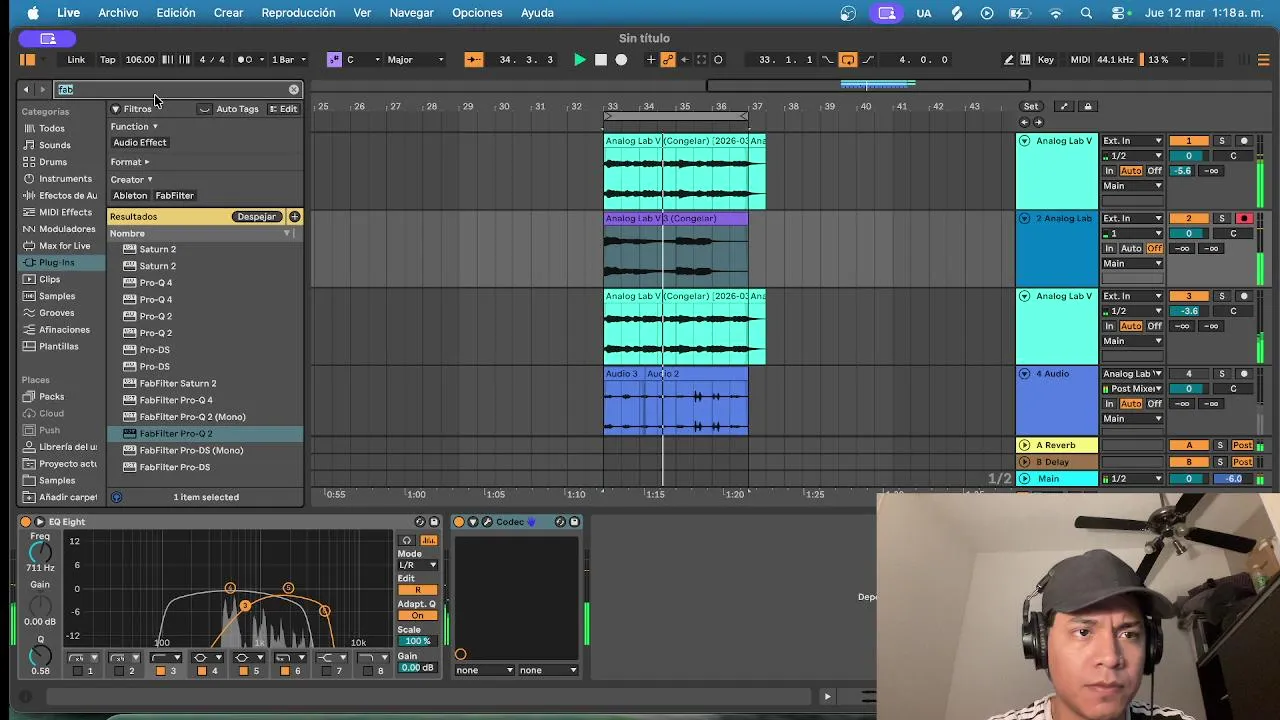
Task: Click the automation mode icon next to Set
Action: pos(1064,106)
